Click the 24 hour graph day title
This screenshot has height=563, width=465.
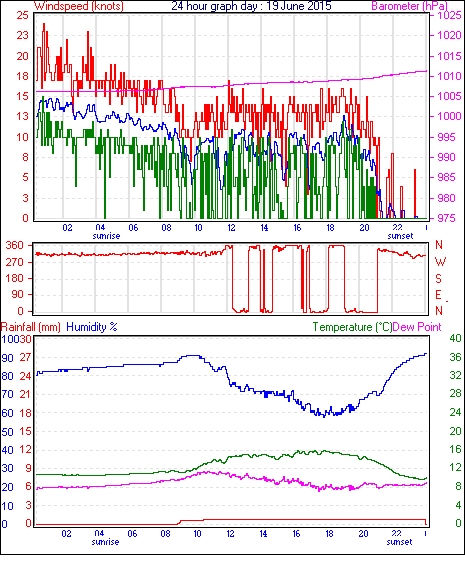pos(251,6)
